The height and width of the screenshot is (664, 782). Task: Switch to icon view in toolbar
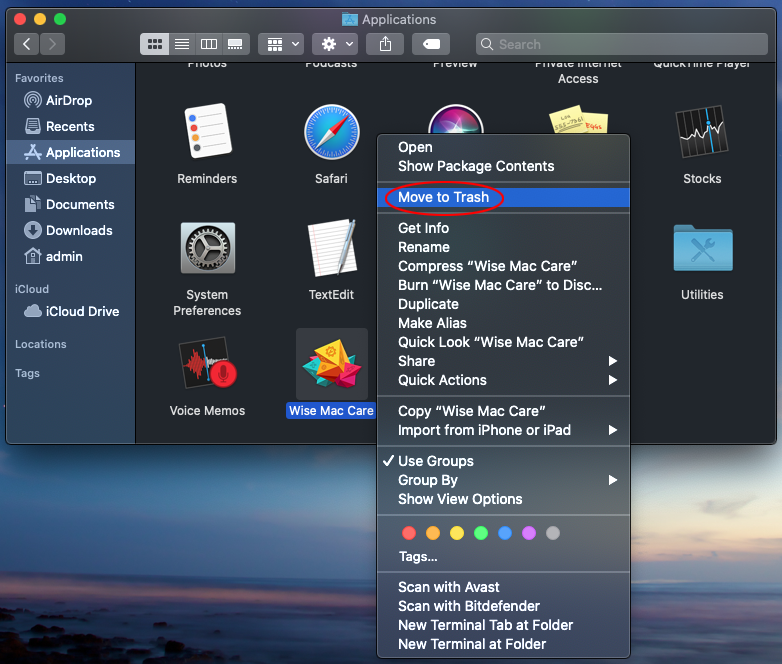coord(155,44)
